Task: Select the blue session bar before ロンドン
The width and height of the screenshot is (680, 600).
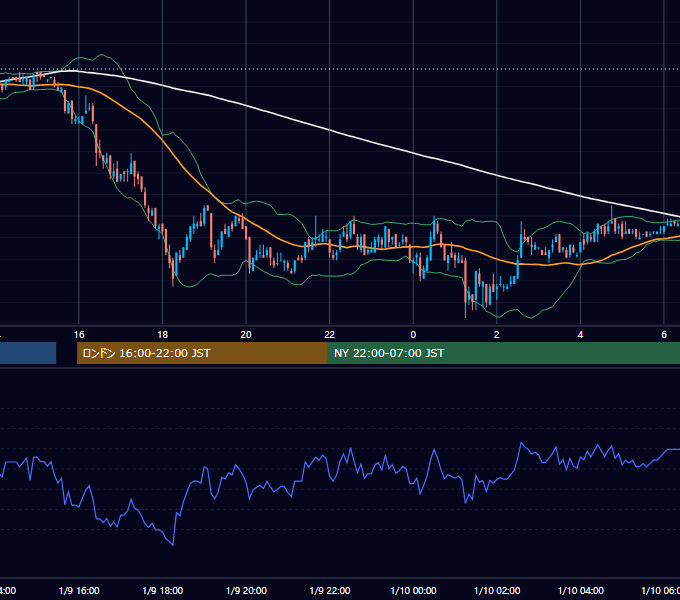Action: 28,353
